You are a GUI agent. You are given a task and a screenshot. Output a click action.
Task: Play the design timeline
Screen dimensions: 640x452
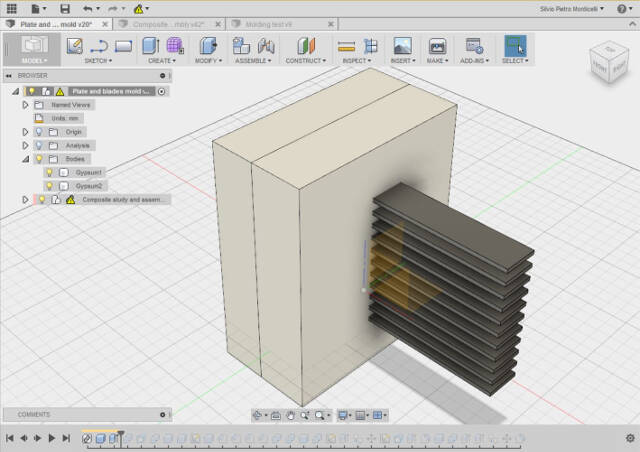[51, 438]
